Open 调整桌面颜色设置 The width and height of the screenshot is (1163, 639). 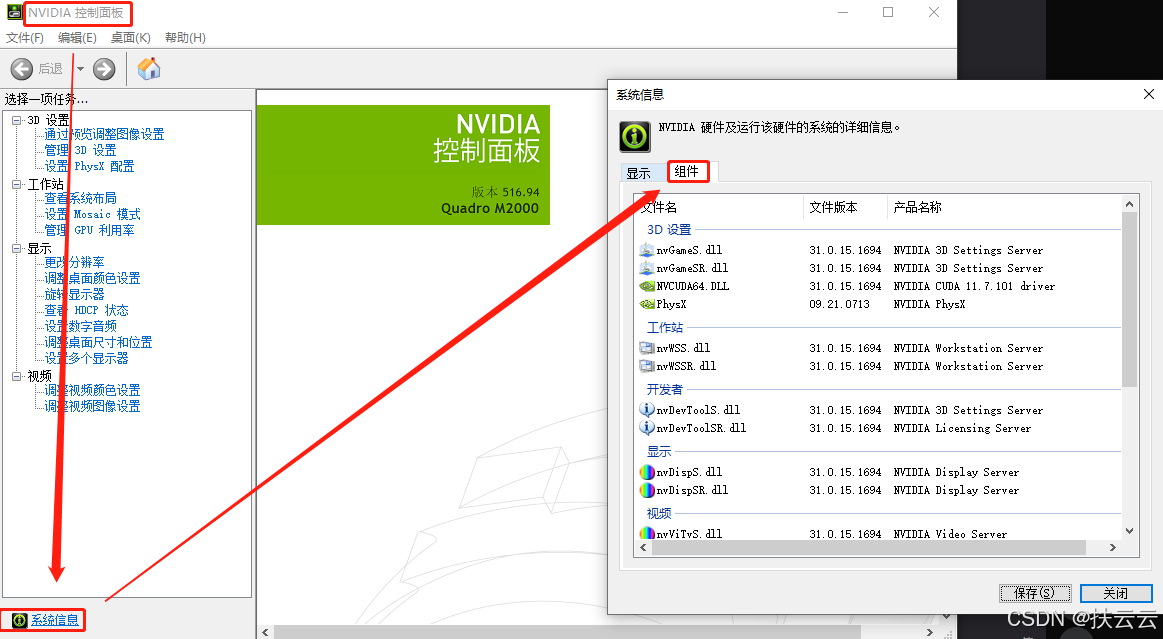[92, 278]
